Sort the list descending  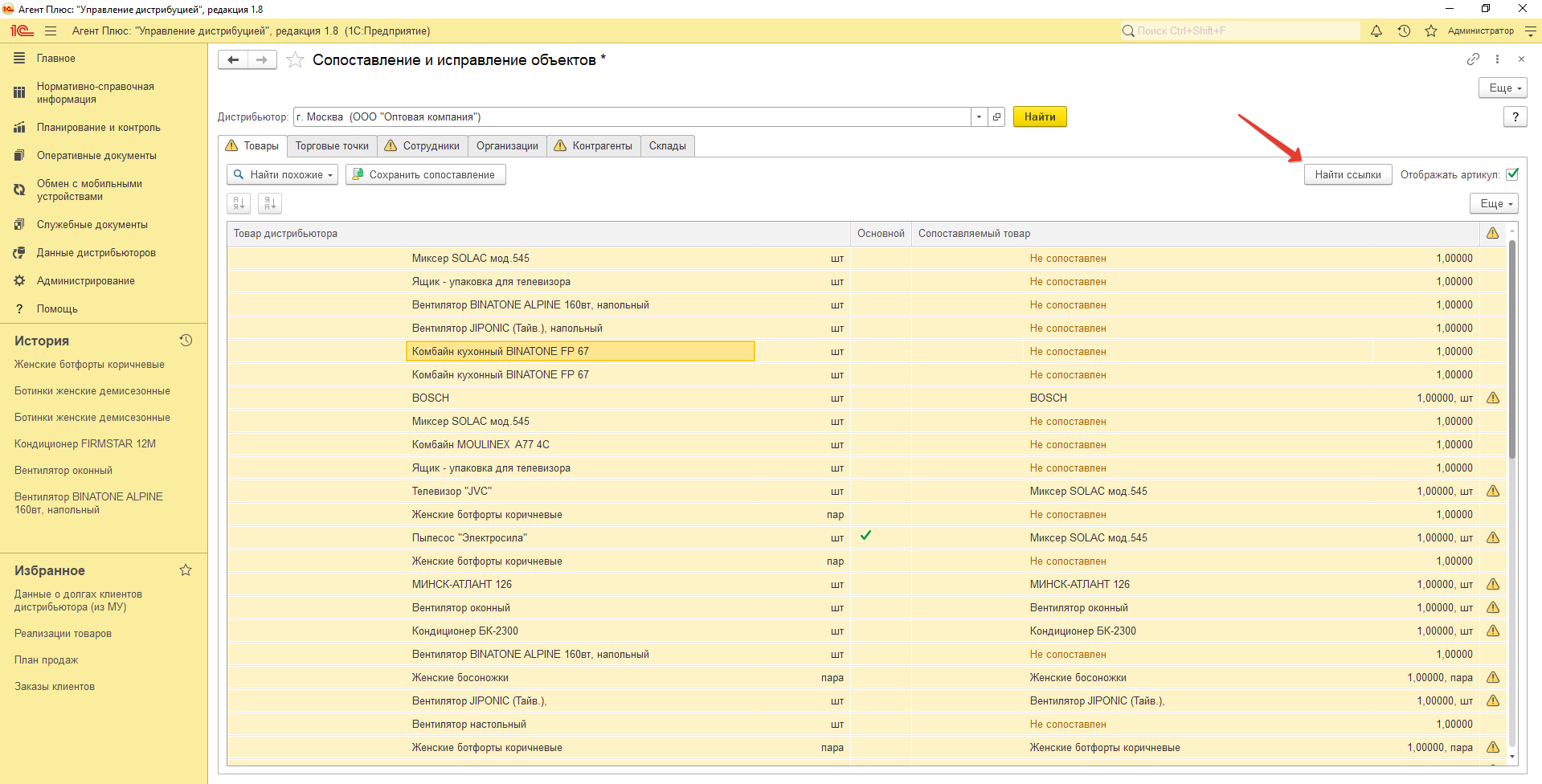[270, 203]
